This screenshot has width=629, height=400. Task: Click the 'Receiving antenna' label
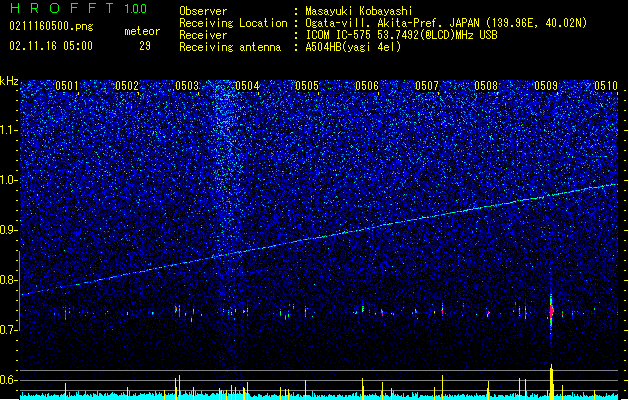(x=230, y=47)
